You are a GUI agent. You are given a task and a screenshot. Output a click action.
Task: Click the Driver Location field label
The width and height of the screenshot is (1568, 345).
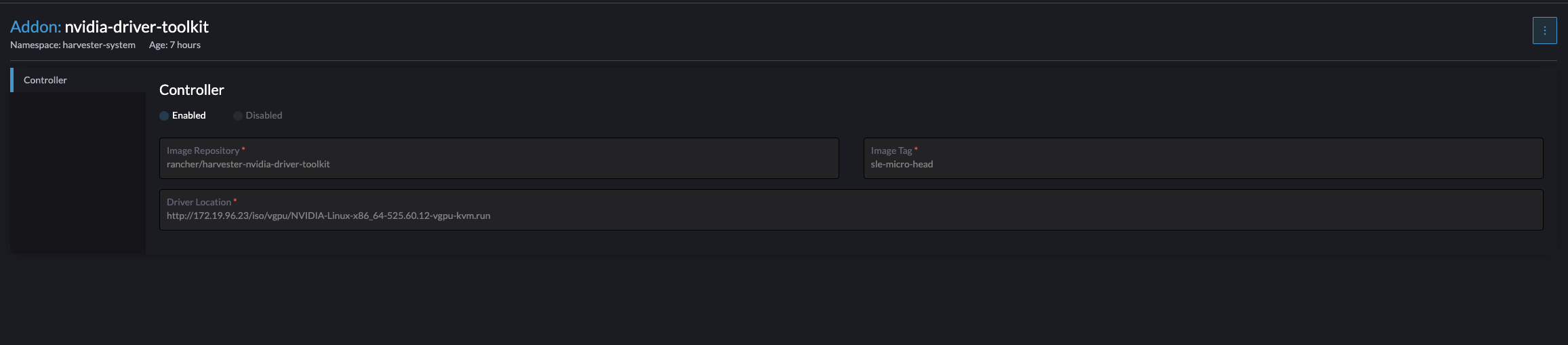coord(199,202)
